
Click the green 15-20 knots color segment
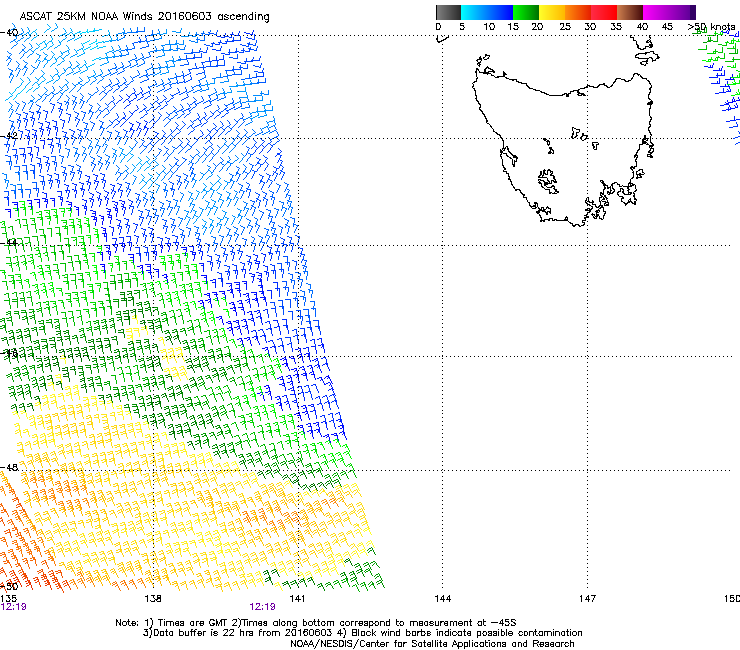(526, 12)
